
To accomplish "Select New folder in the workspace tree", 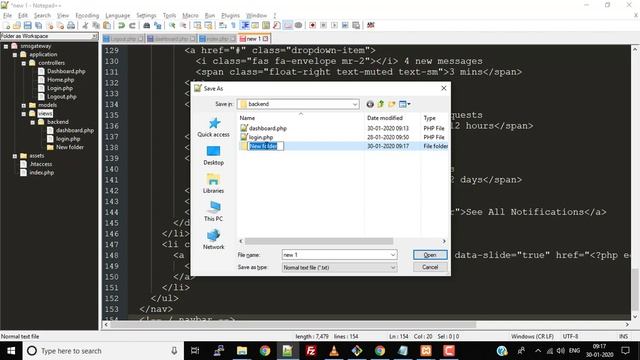I will 70,147.
